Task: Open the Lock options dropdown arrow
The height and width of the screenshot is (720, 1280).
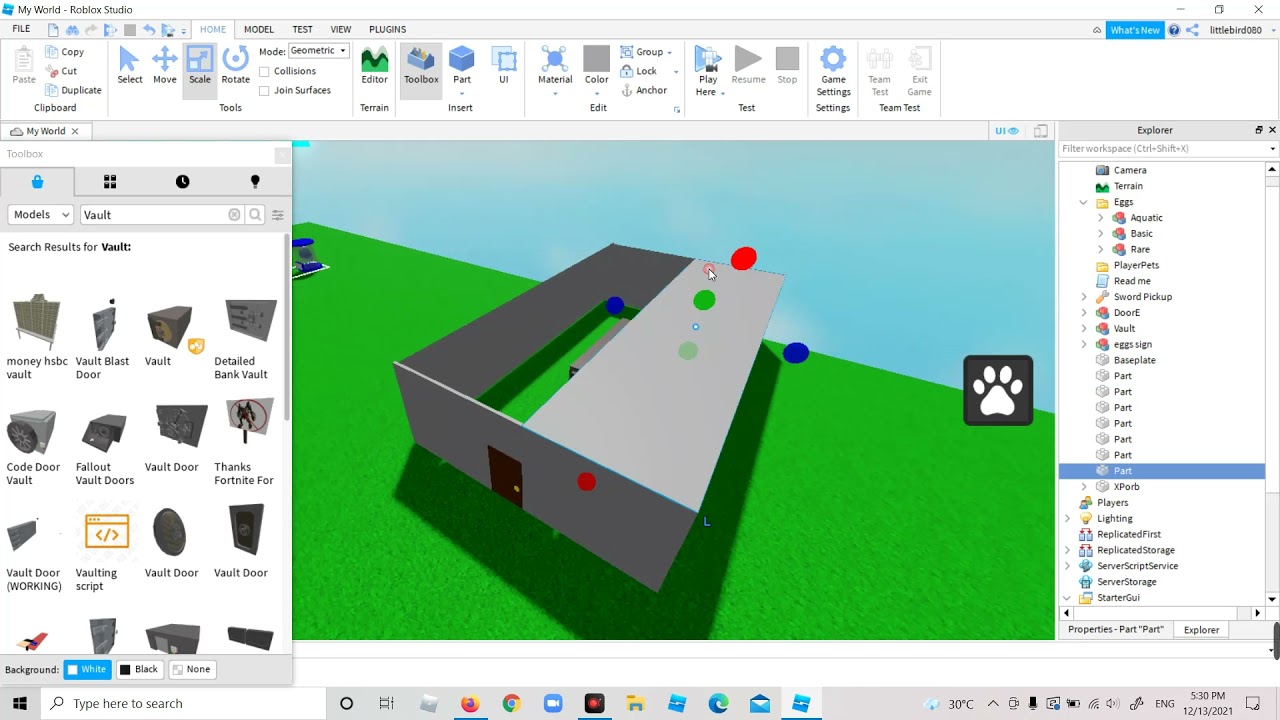Action: pyautogui.click(x=676, y=72)
